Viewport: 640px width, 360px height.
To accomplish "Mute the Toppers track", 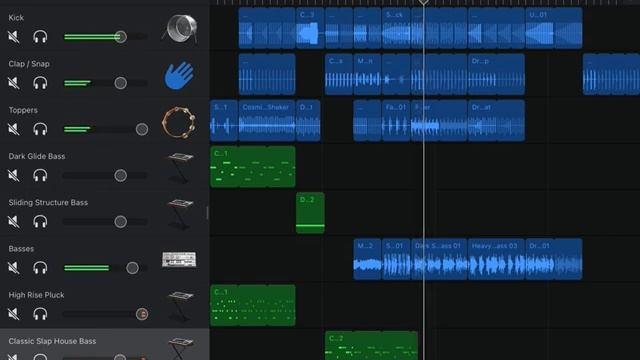I will click(14, 129).
